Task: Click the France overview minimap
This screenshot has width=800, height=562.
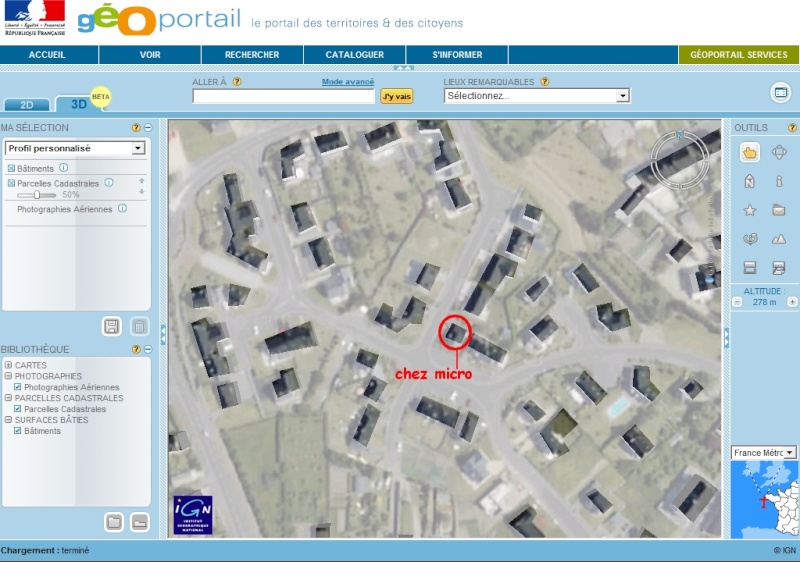Action: [x=764, y=499]
